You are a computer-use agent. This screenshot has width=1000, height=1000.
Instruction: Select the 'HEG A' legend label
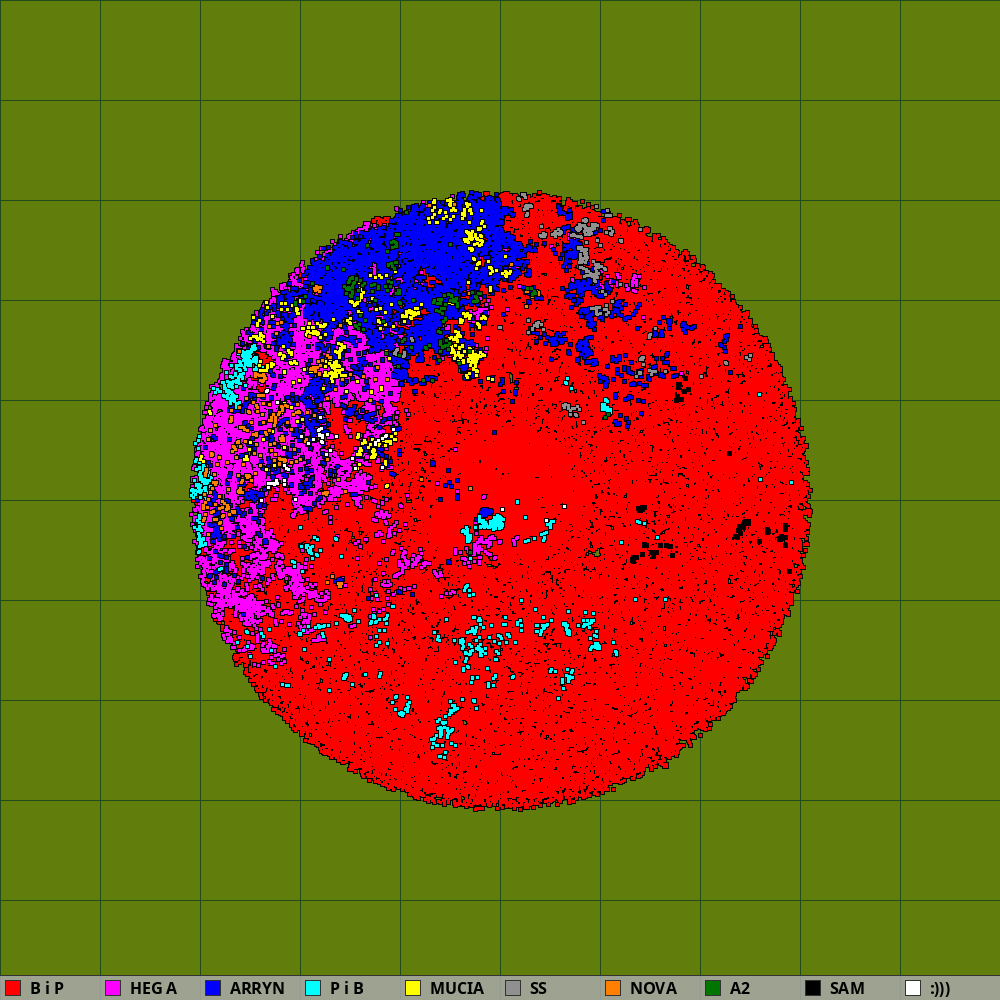click(153, 988)
